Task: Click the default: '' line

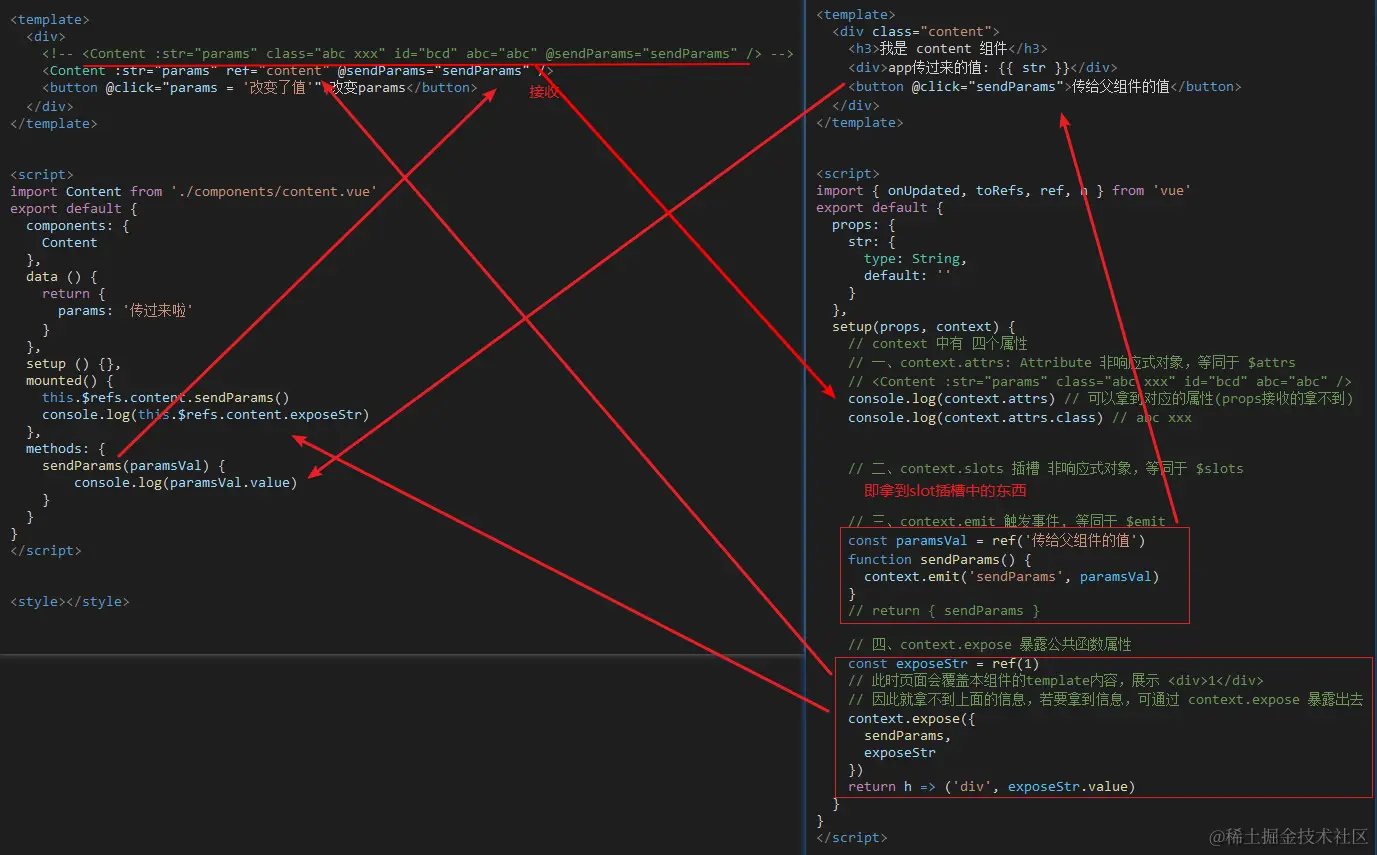Action: (907, 275)
